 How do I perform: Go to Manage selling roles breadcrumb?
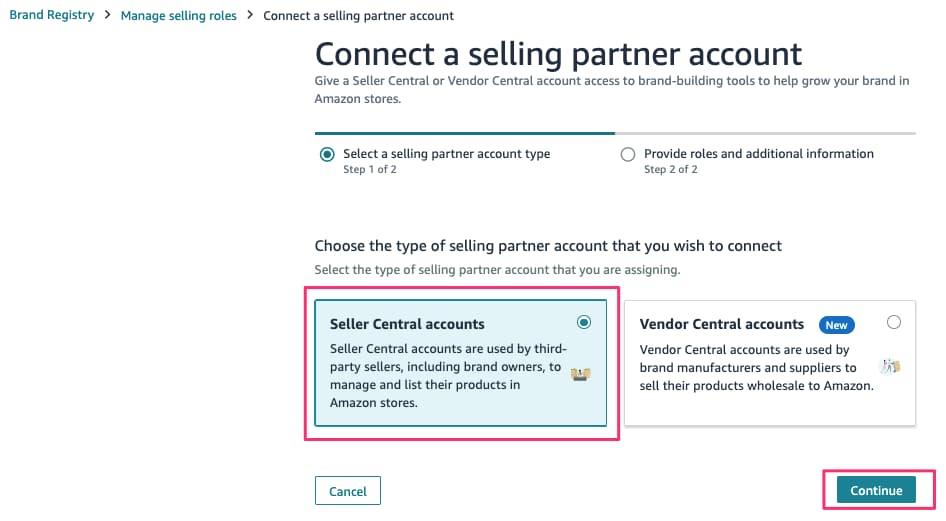[179, 16]
